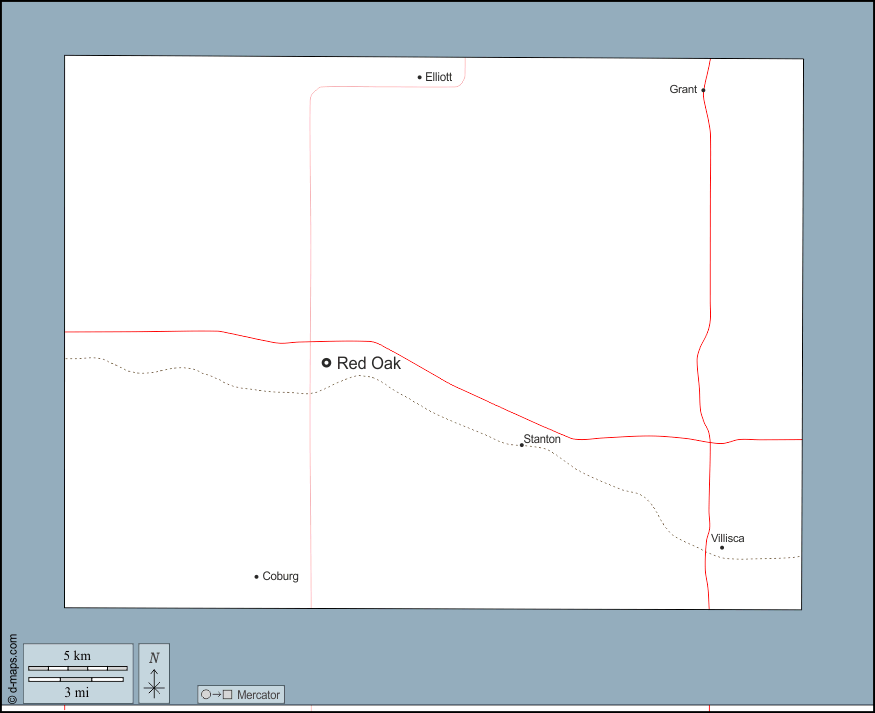875x713 pixels.
Task: Select the Stanton text label
Action: tap(542, 439)
